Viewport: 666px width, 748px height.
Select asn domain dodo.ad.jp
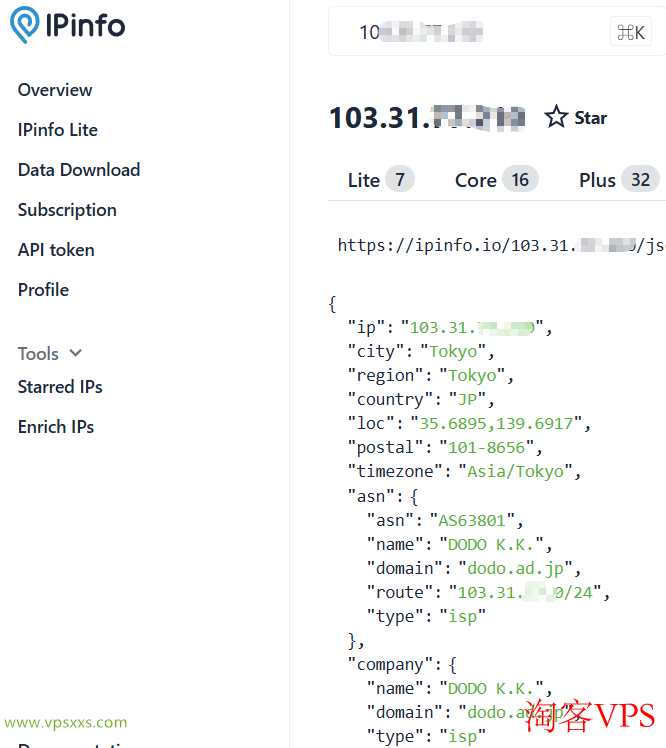click(x=515, y=569)
